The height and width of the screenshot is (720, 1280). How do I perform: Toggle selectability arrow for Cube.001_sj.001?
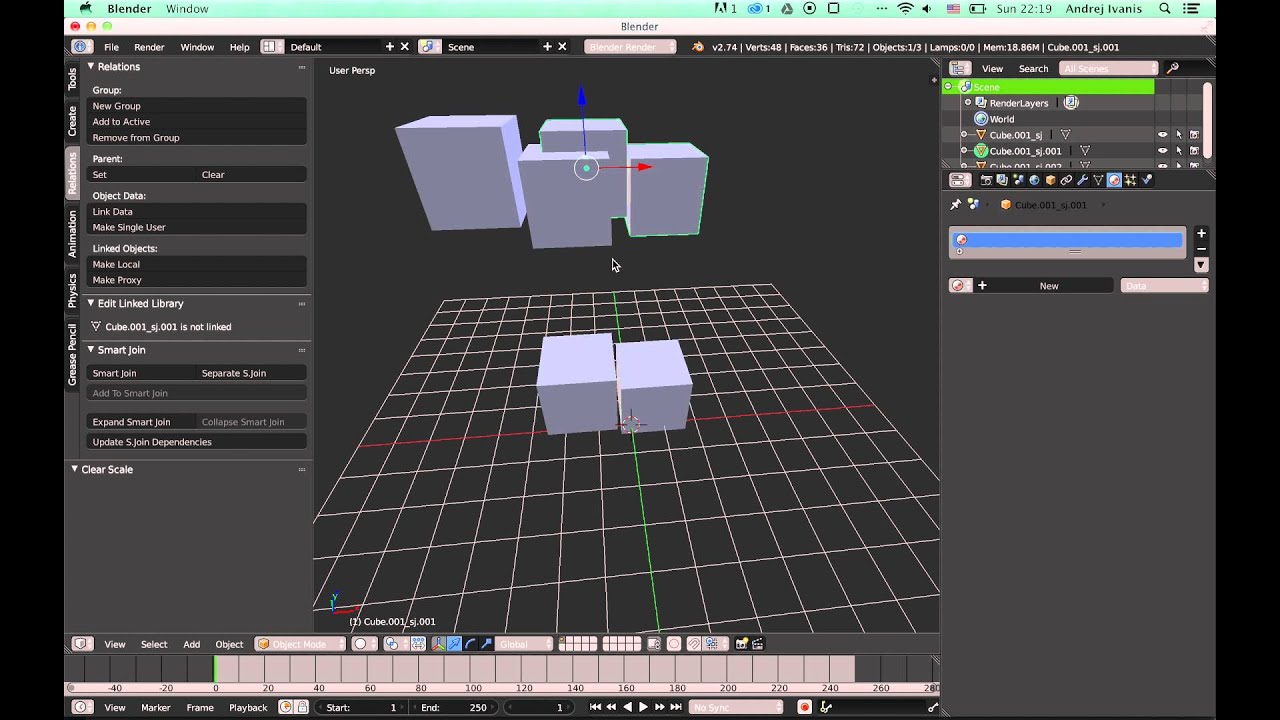[1178, 151]
